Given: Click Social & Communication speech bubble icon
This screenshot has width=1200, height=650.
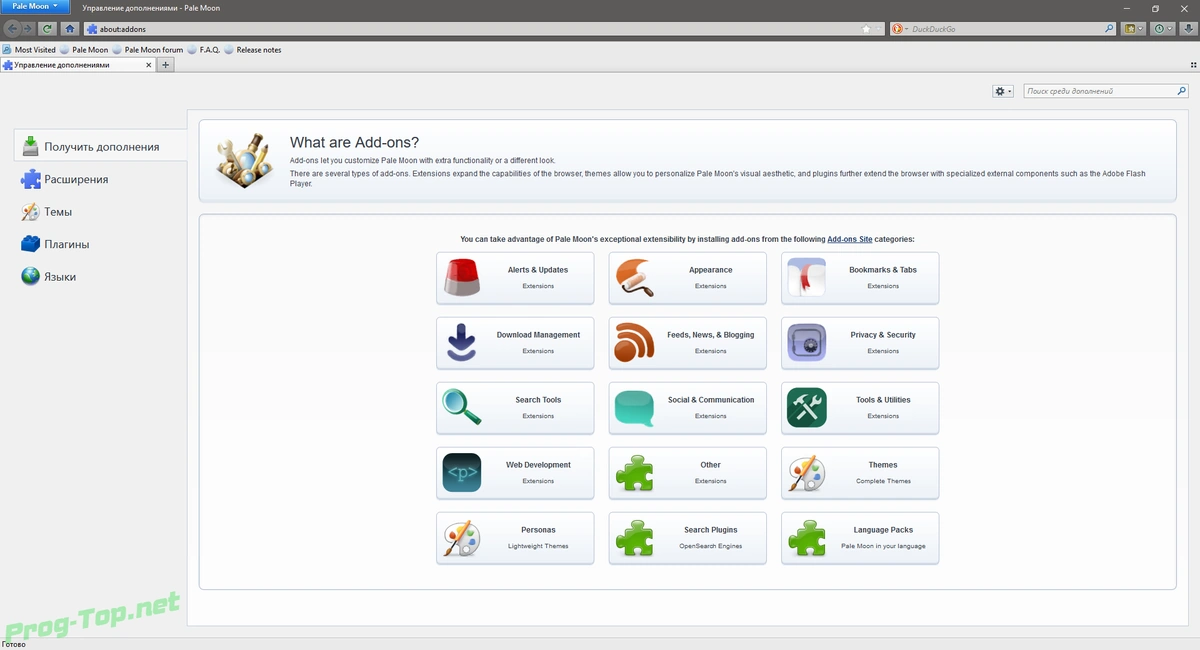Looking at the screenshot, I should (634, 408).
